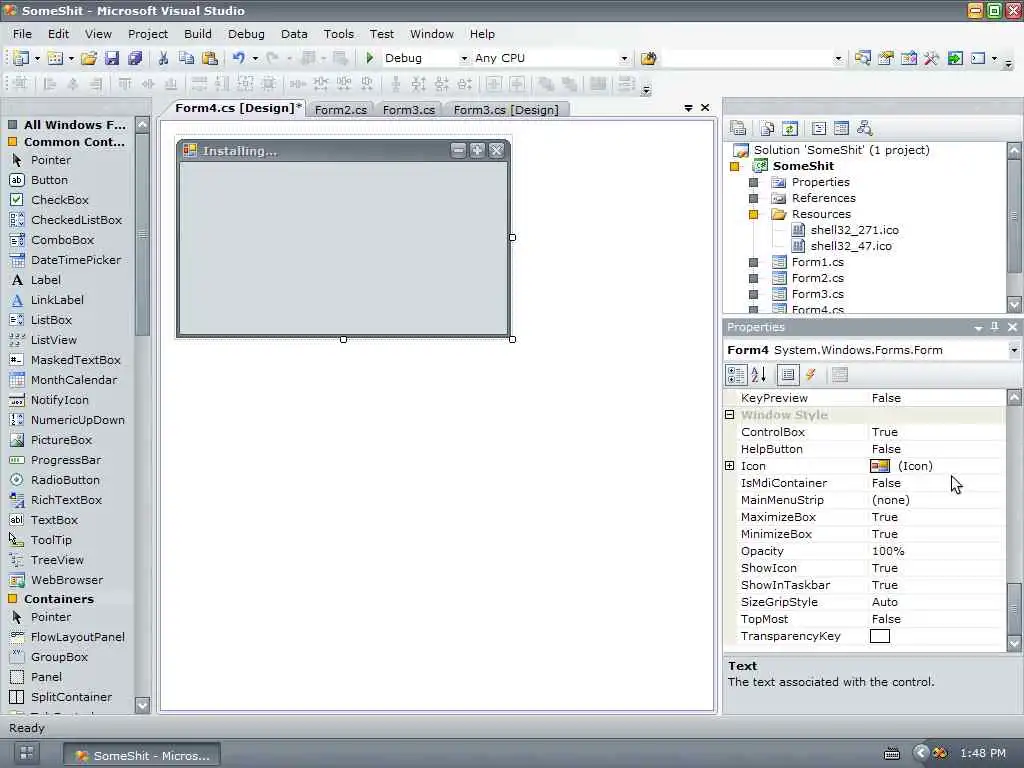Image resolution: width=1024 pixels, height=768 pixels.
Task: Collapse the Resources folder in Solution Explorer
Action: (x=753, y=214)
